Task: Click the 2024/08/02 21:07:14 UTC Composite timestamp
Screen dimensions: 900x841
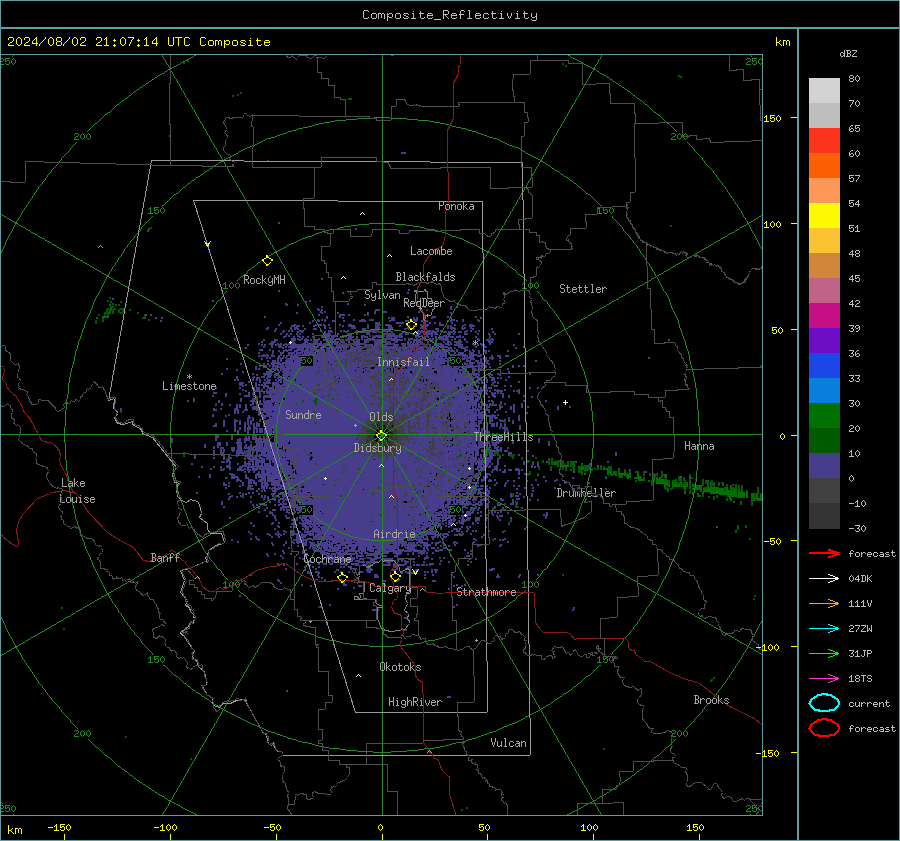Action: pyautogui.click(x=138, y=42)
